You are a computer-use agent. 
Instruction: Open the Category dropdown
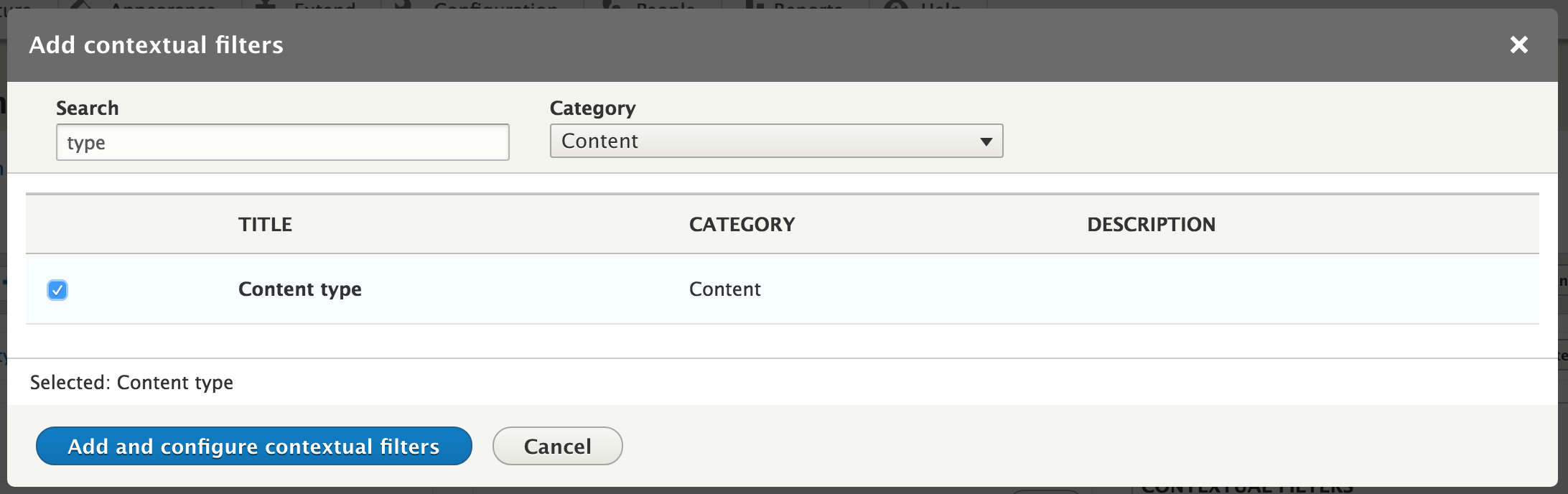coord(775,141)
